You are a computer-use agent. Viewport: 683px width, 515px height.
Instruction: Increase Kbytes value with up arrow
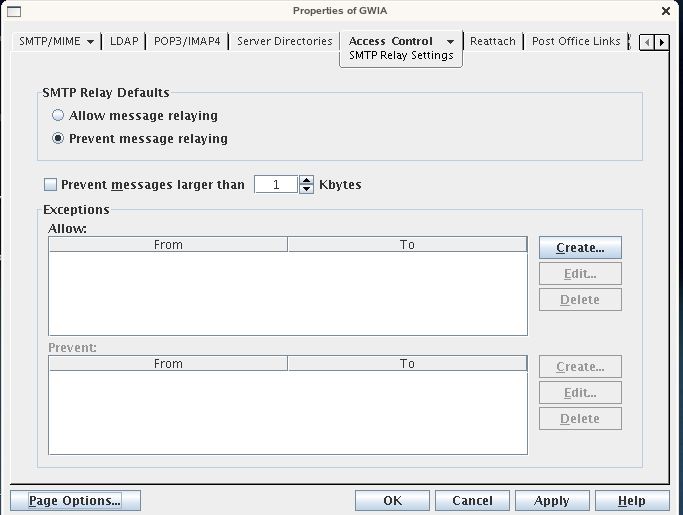point(307,180)
